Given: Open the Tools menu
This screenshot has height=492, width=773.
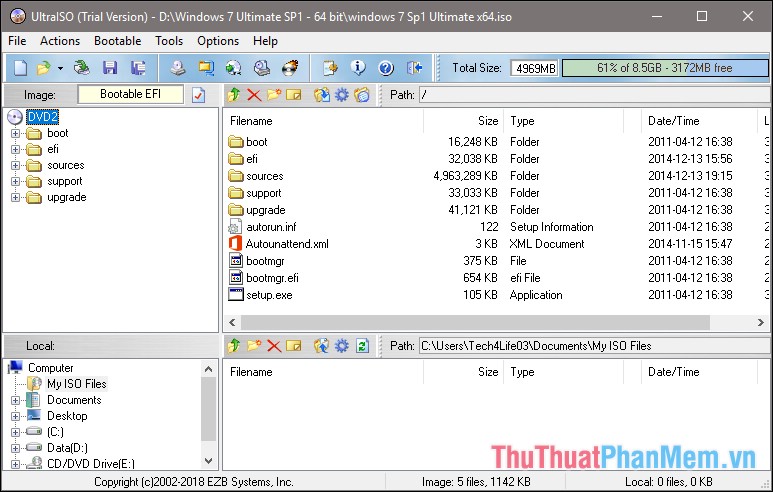Looking at the screenshot, I should [169, 41].
